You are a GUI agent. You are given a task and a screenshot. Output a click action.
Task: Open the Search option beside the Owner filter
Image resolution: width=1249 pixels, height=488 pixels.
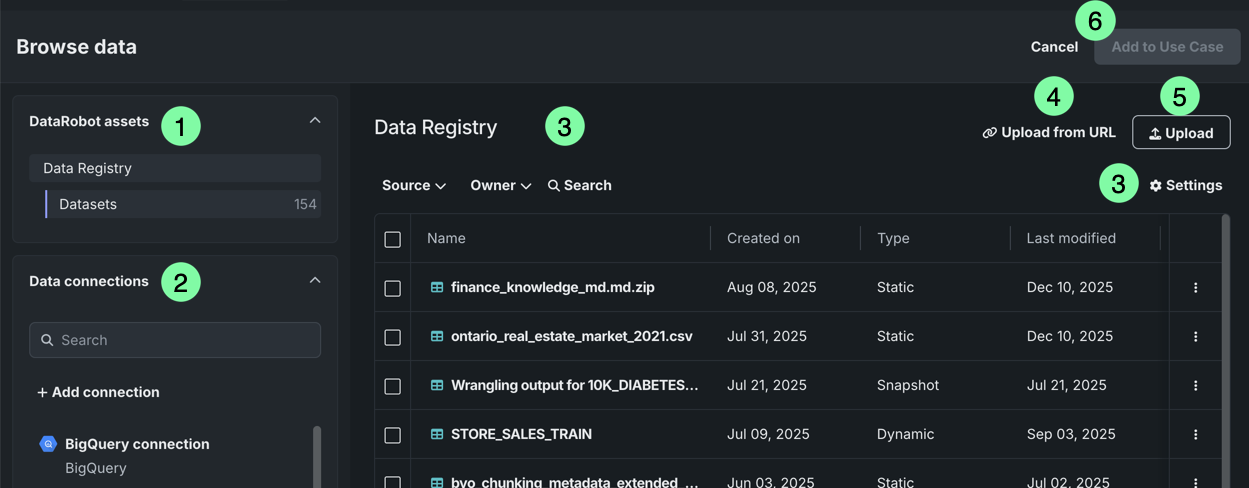tap(579, 185)
